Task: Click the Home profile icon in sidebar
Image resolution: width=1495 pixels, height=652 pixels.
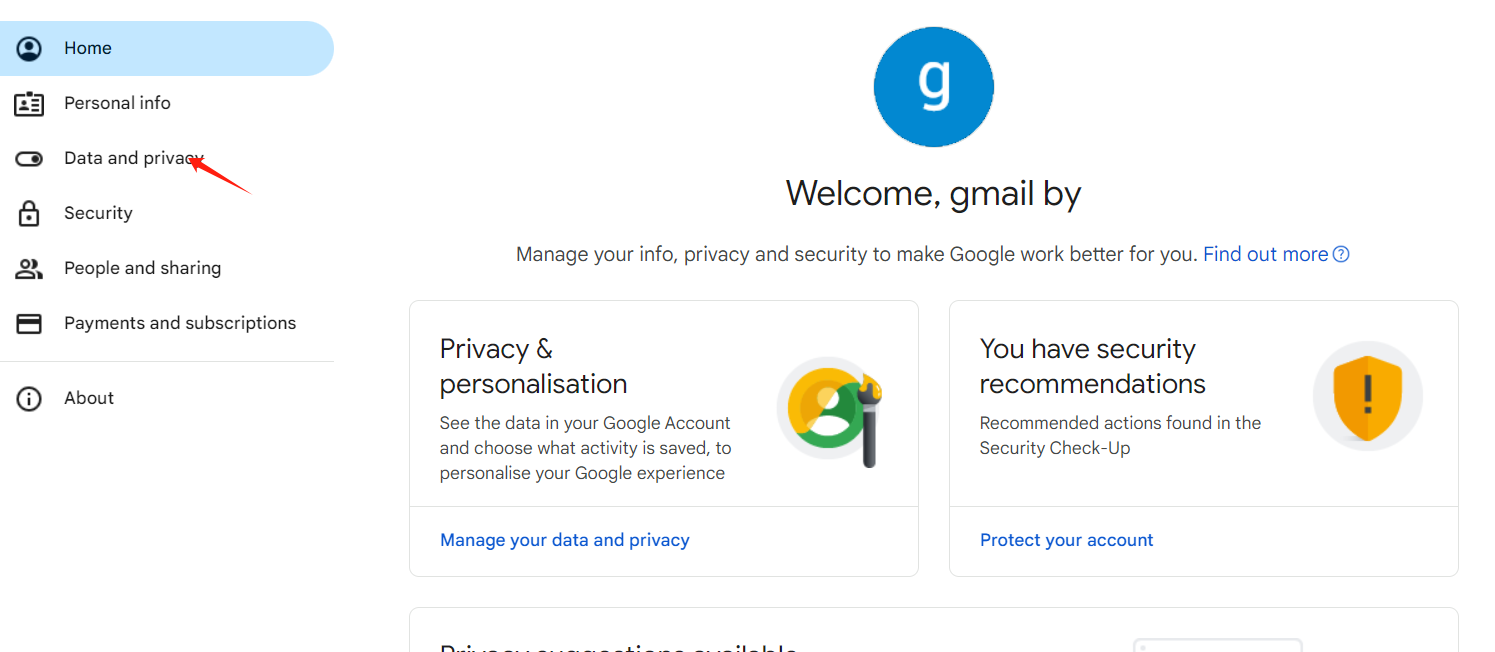Action: click(30, 48)
